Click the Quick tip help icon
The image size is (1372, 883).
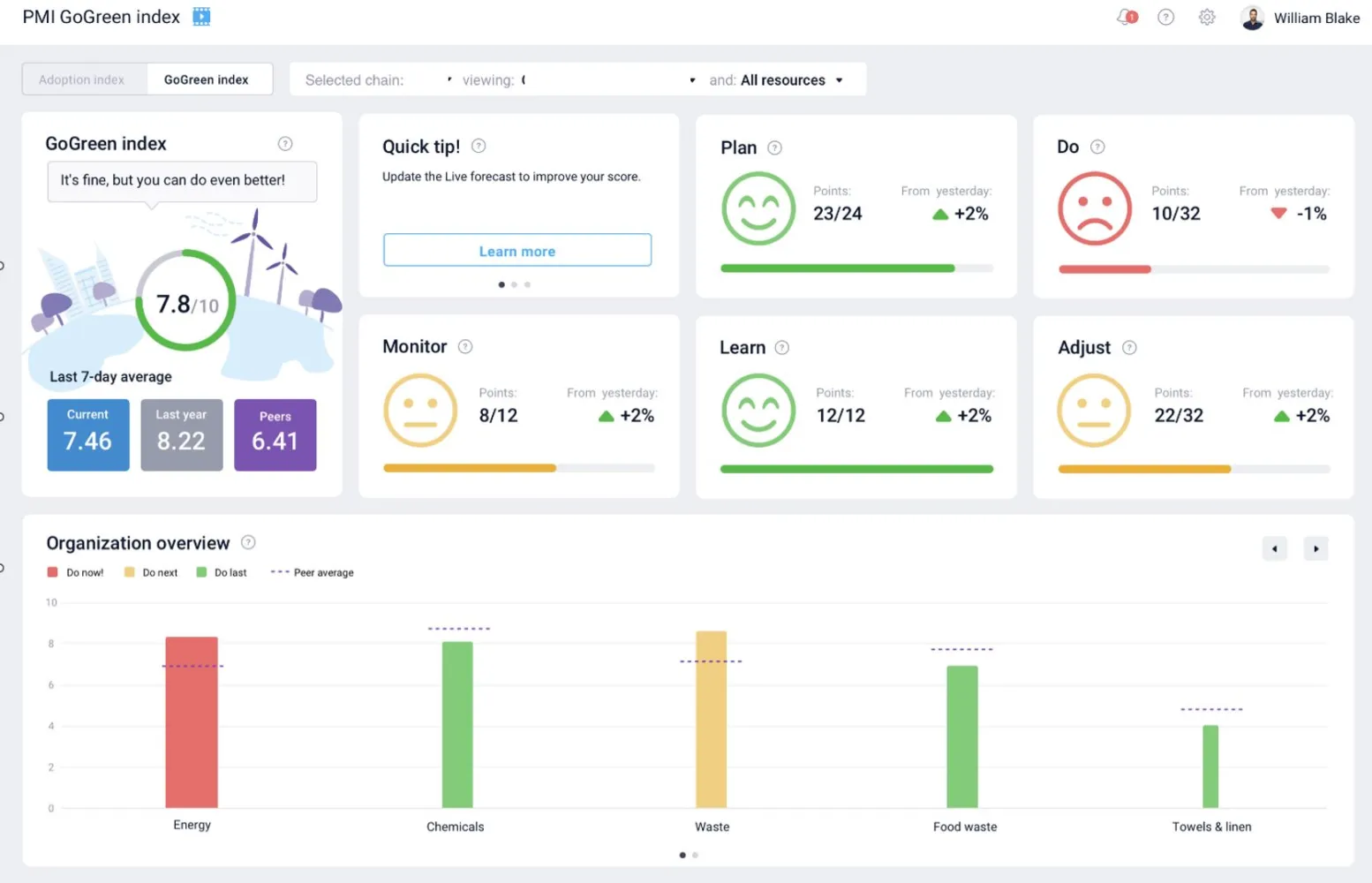(x=479, y=146)
